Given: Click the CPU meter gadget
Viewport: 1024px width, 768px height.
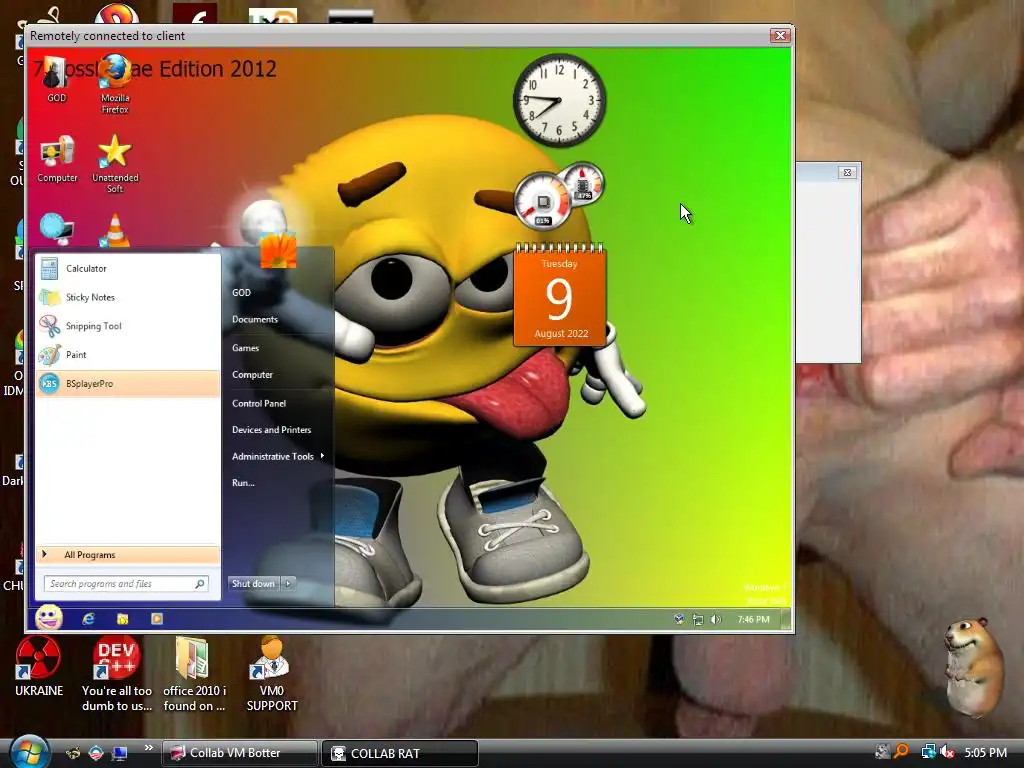Looking at the screenshot, I should (x=542, y=201).
